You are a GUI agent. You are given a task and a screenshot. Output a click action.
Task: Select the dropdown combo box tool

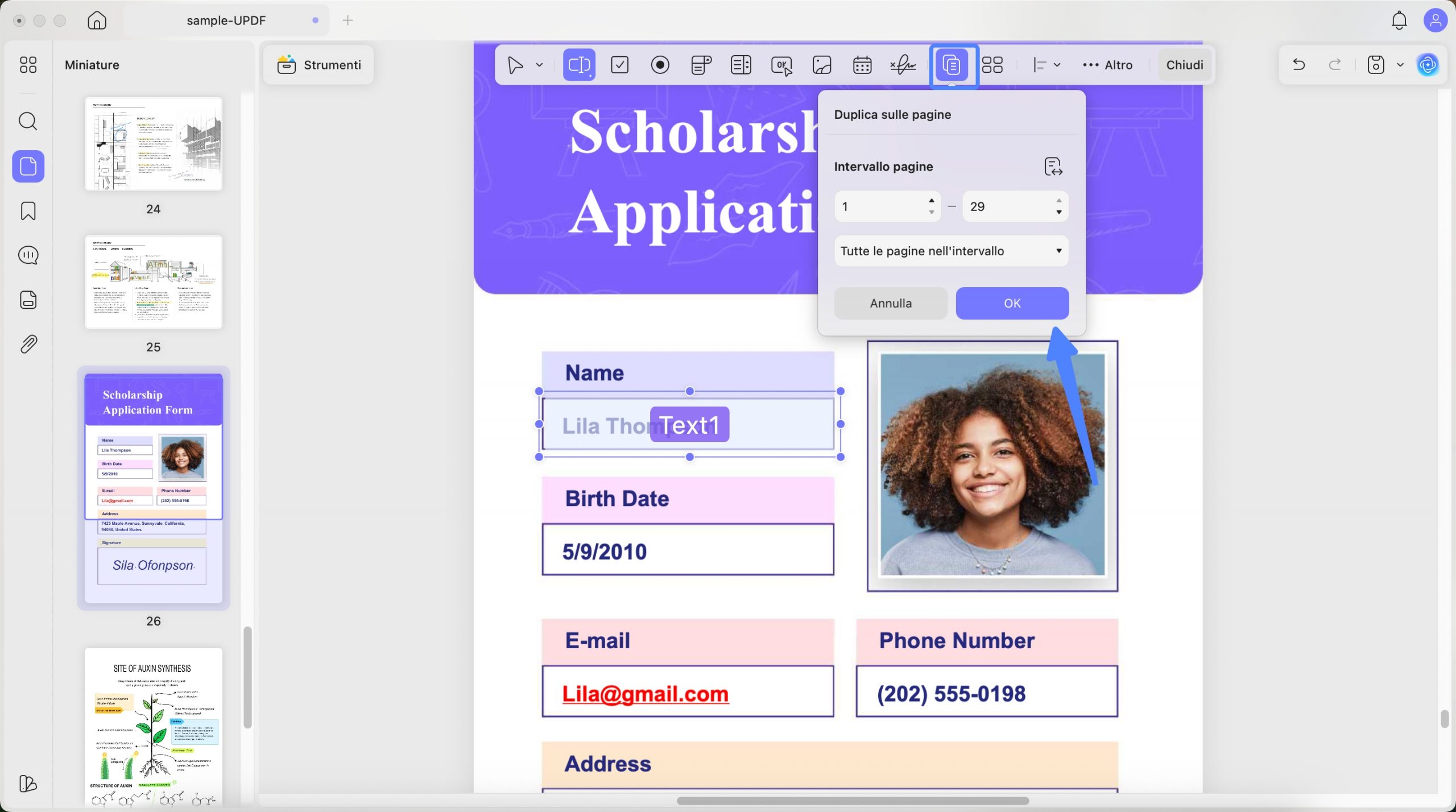click(x=701, y=65)
